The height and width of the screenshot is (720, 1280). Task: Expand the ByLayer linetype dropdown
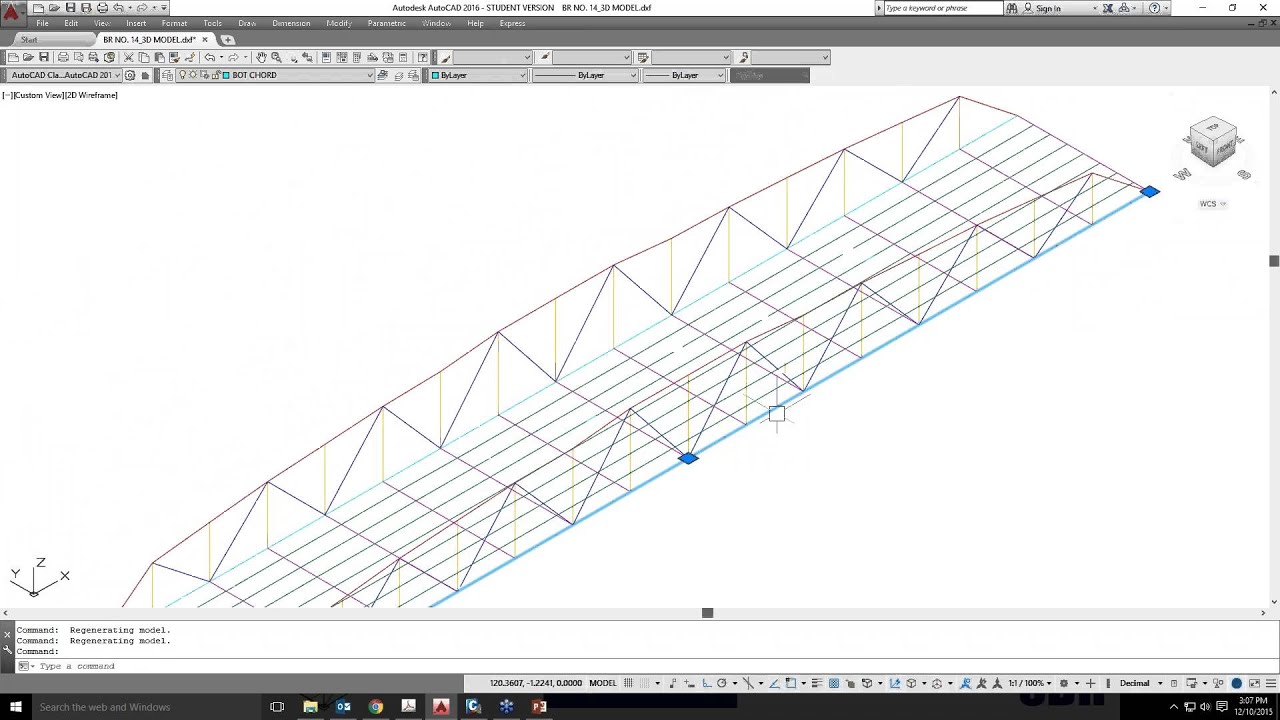coord(633,75)
